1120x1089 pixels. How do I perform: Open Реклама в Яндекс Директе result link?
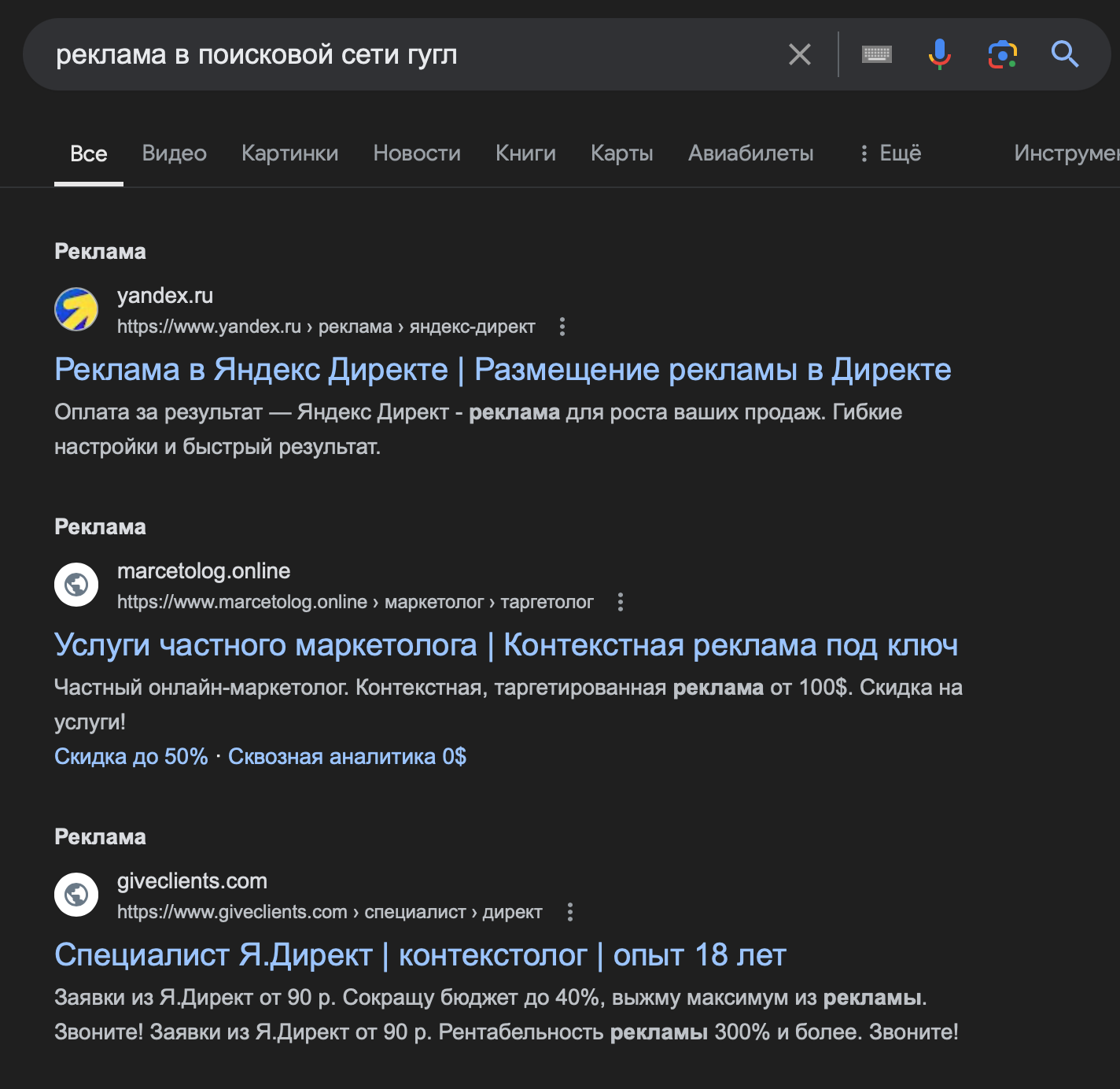coord(503,370)
